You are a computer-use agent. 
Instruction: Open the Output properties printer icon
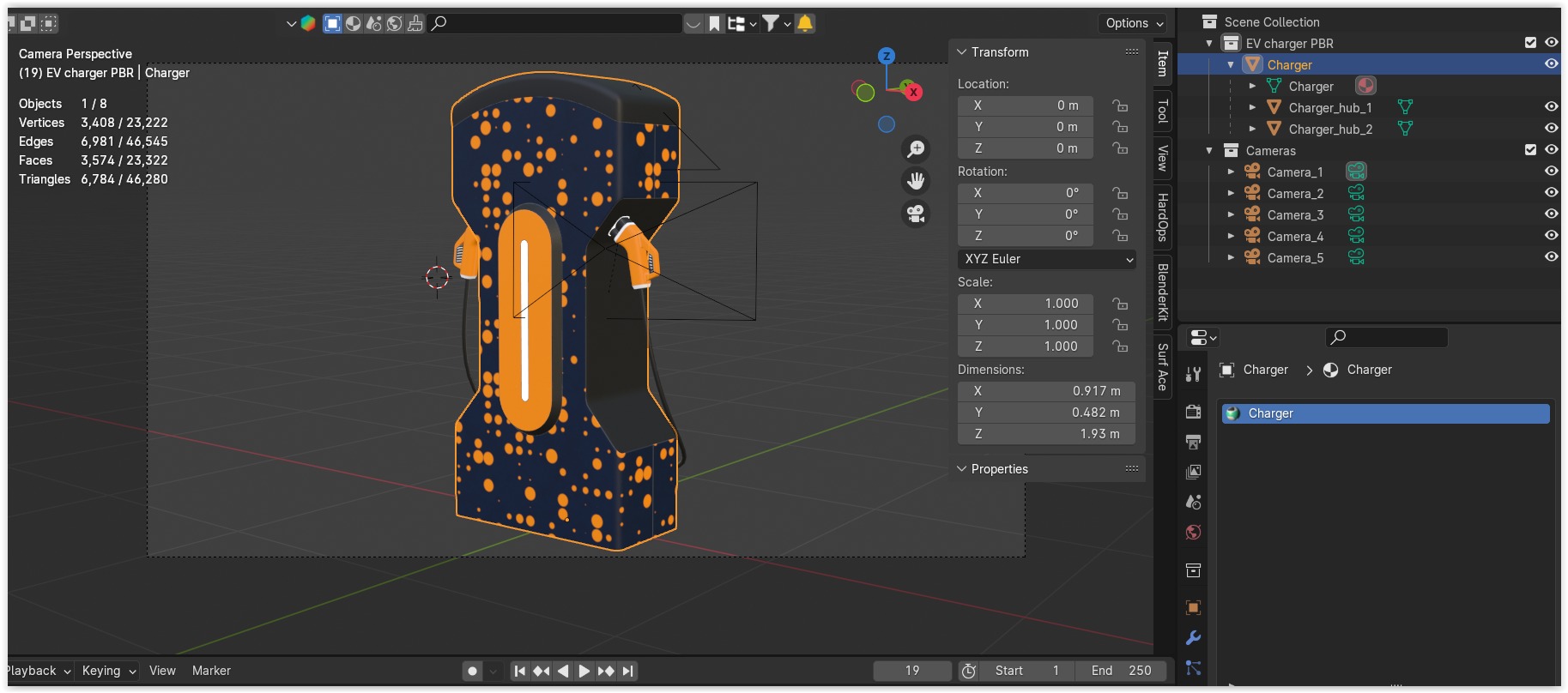[1193, 442]
